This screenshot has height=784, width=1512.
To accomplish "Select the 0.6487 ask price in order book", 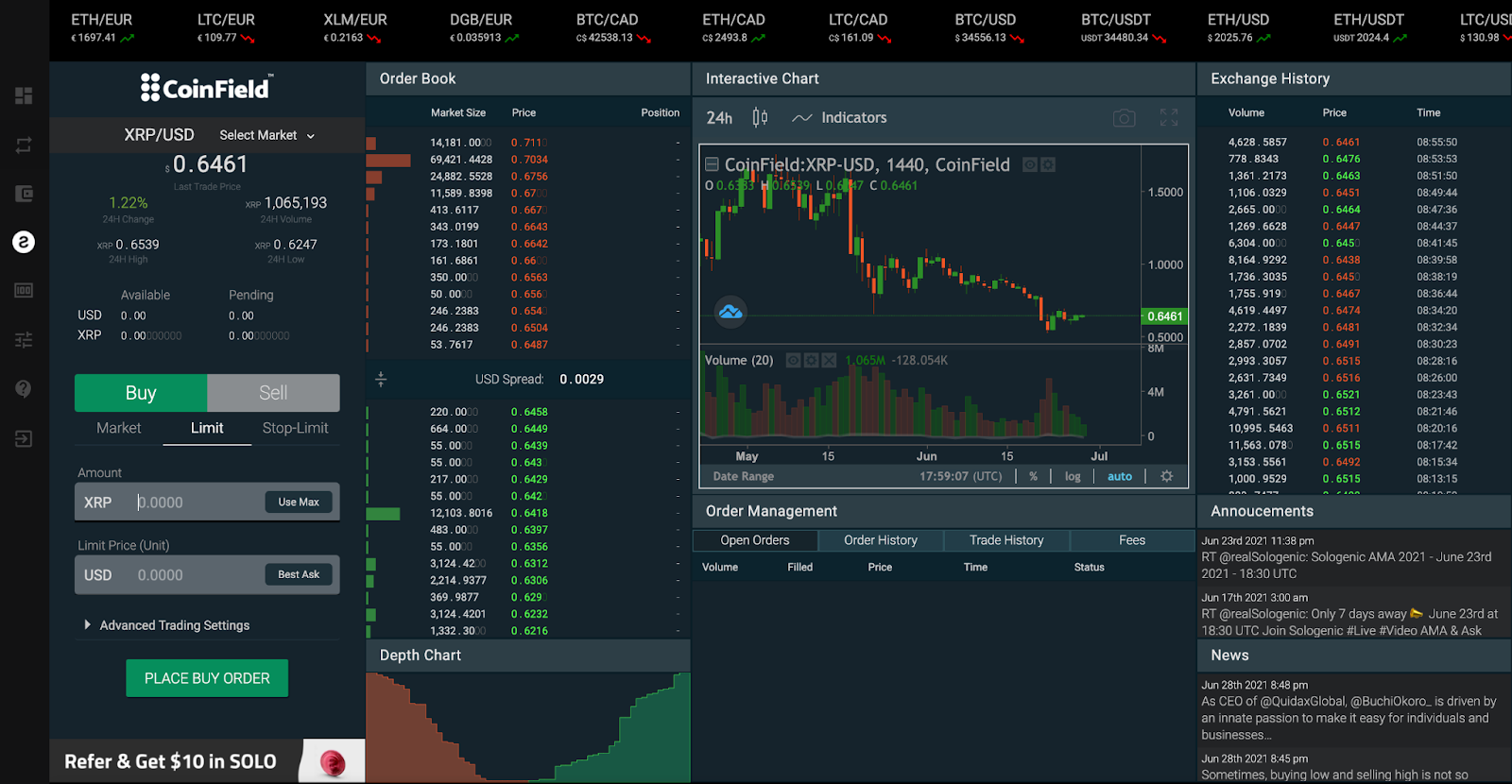I will (529, 345).
